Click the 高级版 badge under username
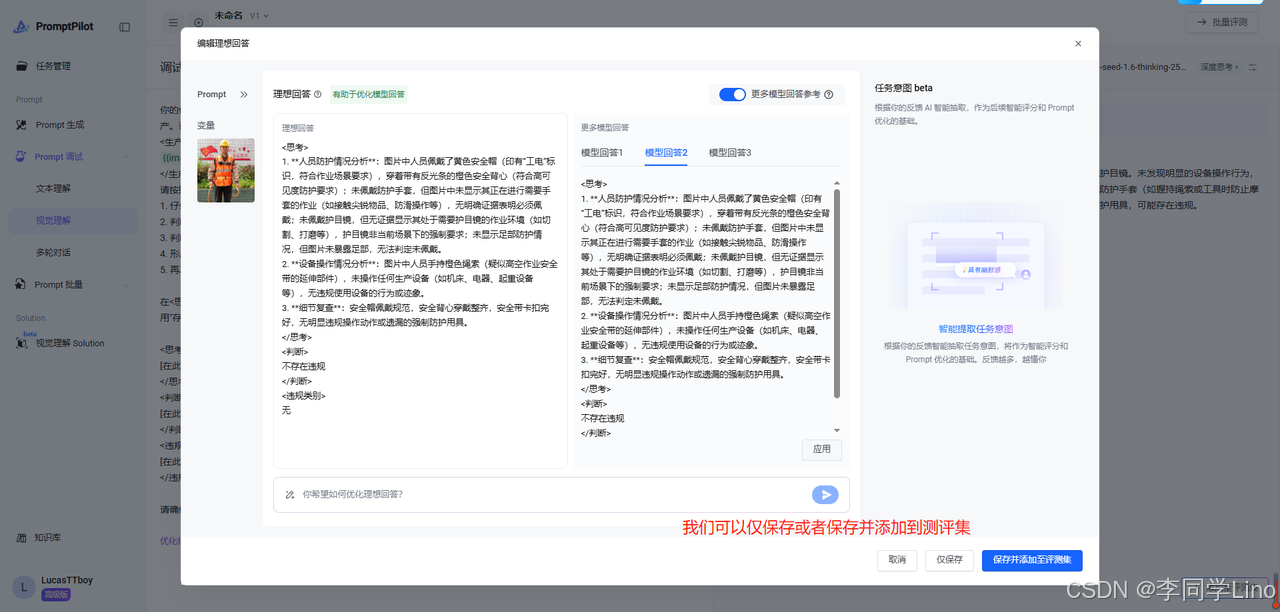Viewport: 1280px width, 612px height. [55, 595]
